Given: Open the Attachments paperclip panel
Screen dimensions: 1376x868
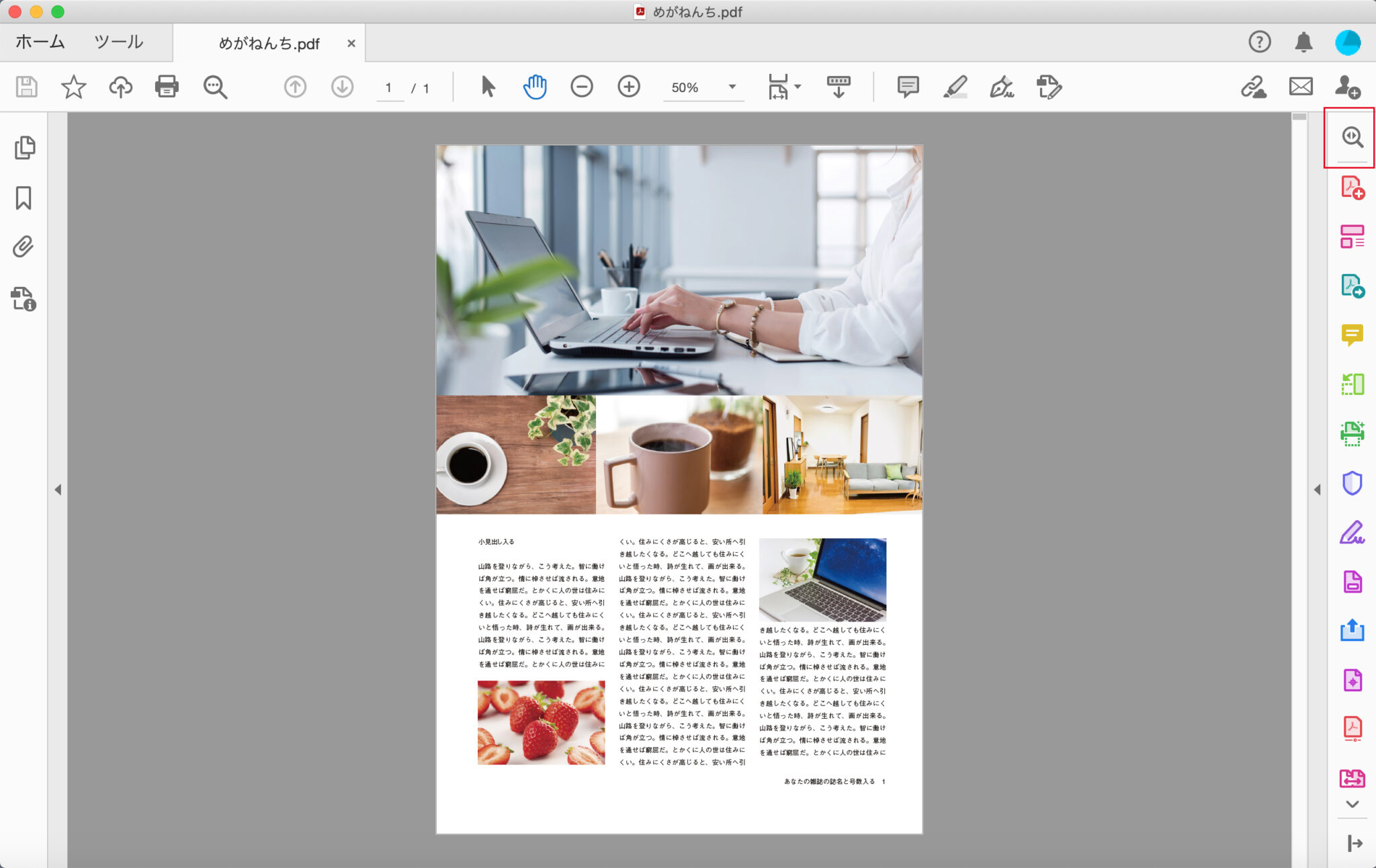Looking at the screenshot, I should click(x=24, y=247).
